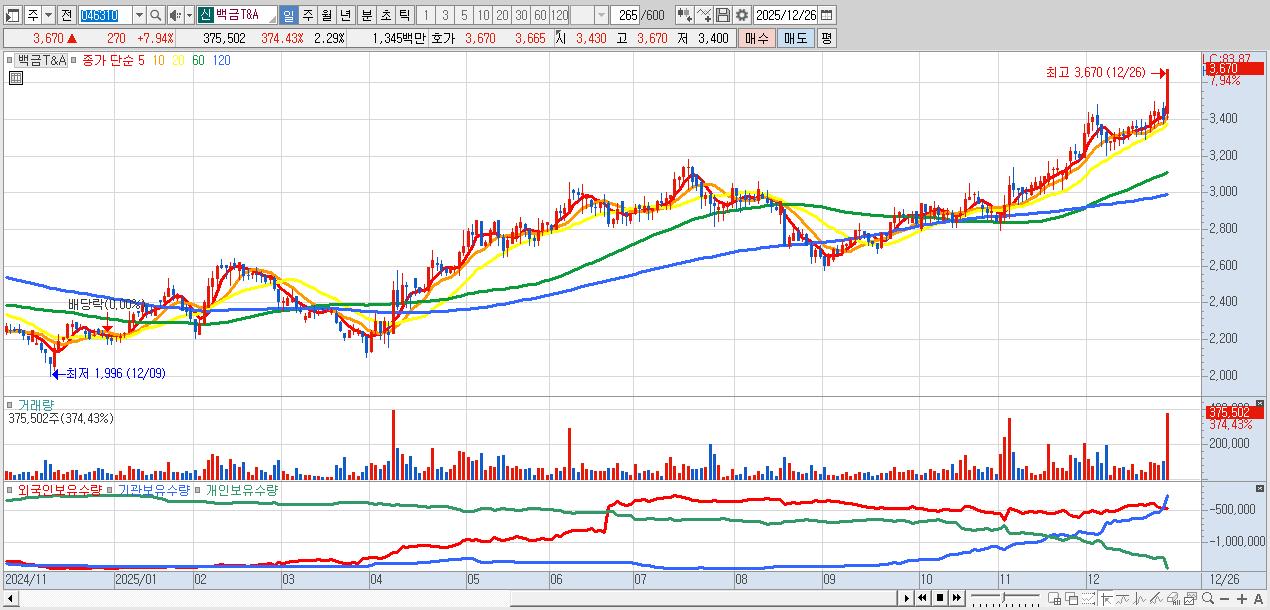
Task: Click the save chart diskette icon
Action: pyautogui.click(x=723, y=15)
